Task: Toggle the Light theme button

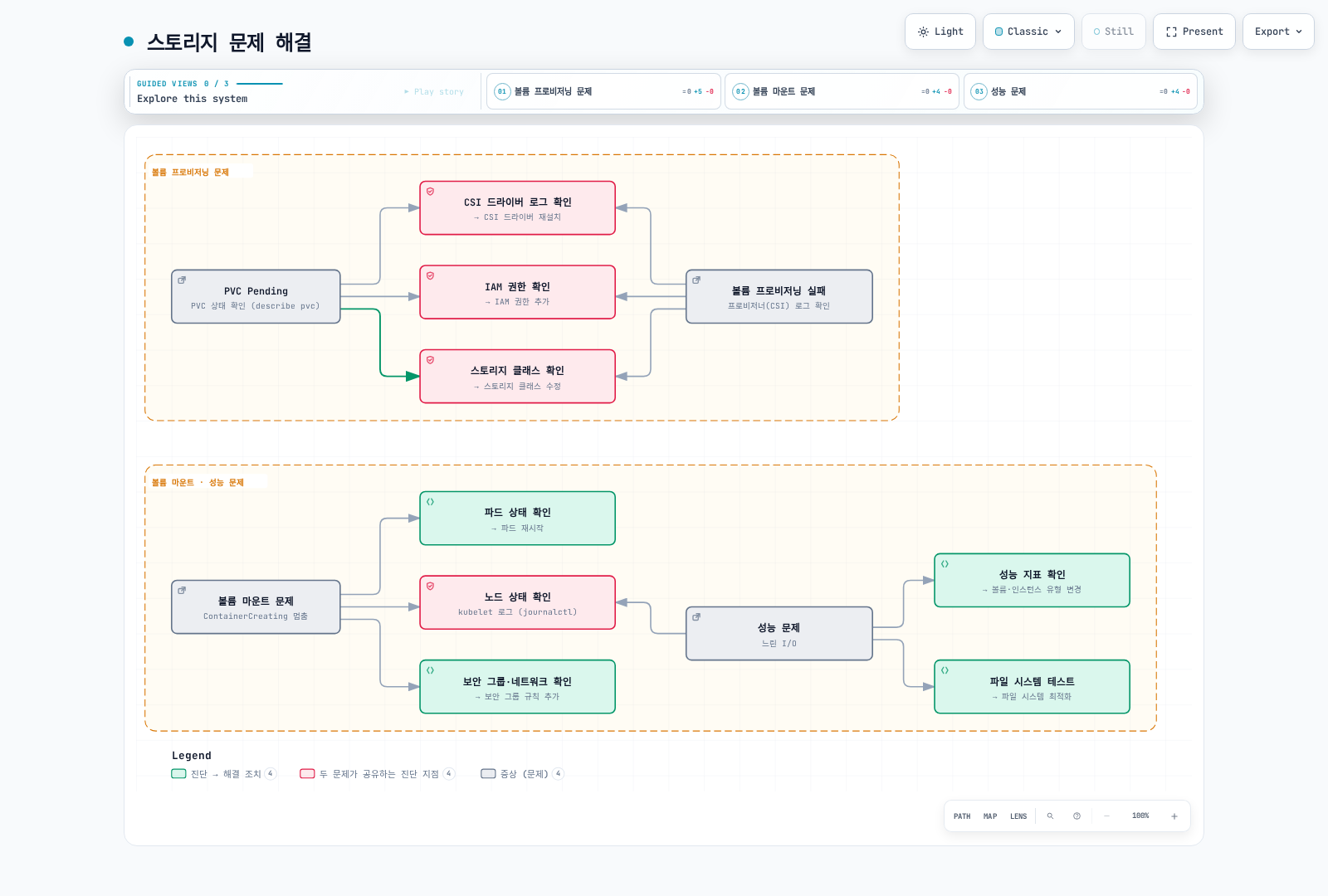Action: [x=940, y=32]
